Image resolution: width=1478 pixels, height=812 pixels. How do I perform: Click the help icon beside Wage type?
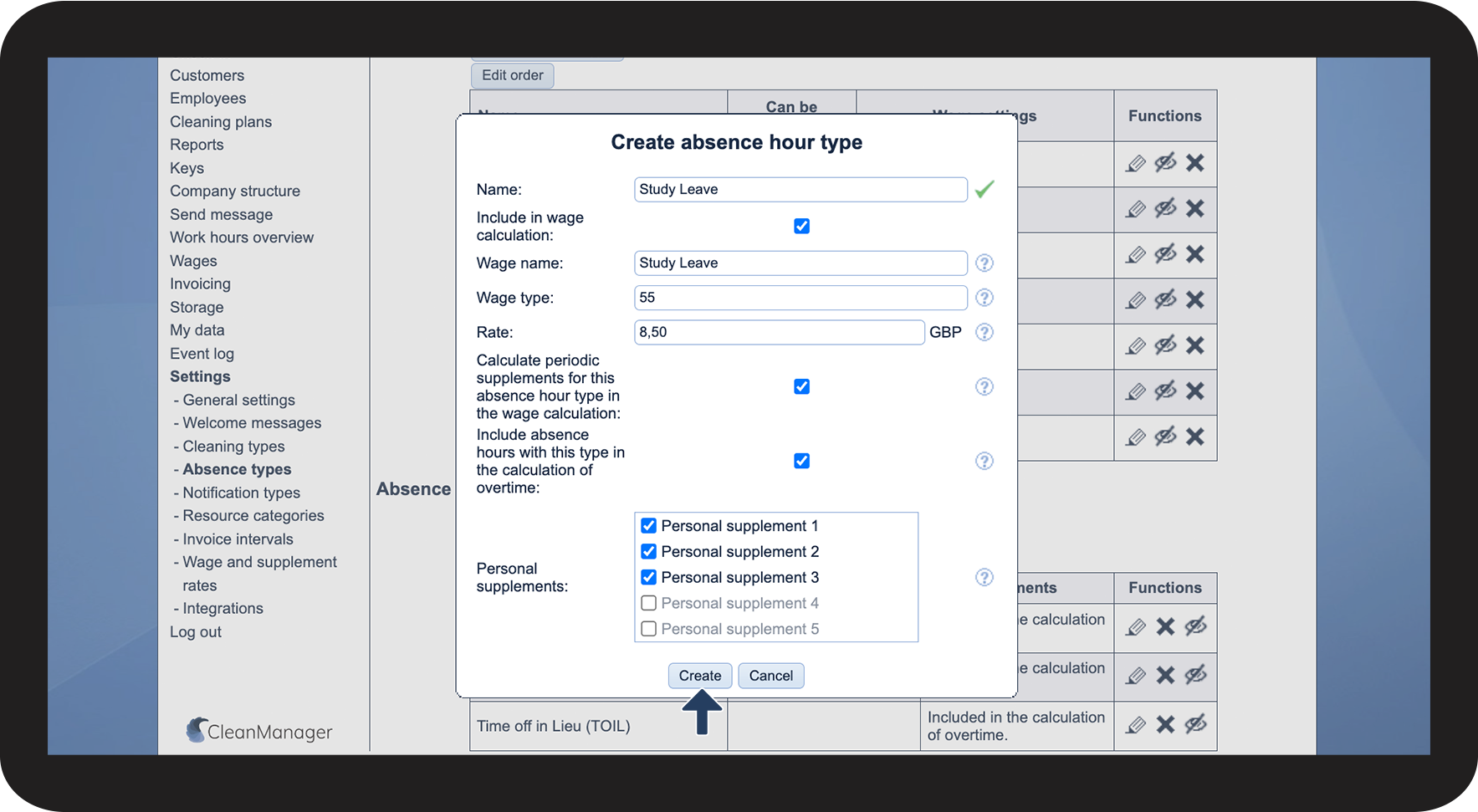click(x=984, y=298)
